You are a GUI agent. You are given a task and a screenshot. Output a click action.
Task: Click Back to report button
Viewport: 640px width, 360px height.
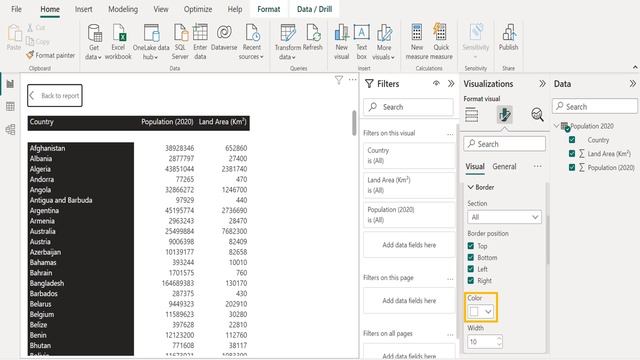pyautogui.click(x=55, y=96)
